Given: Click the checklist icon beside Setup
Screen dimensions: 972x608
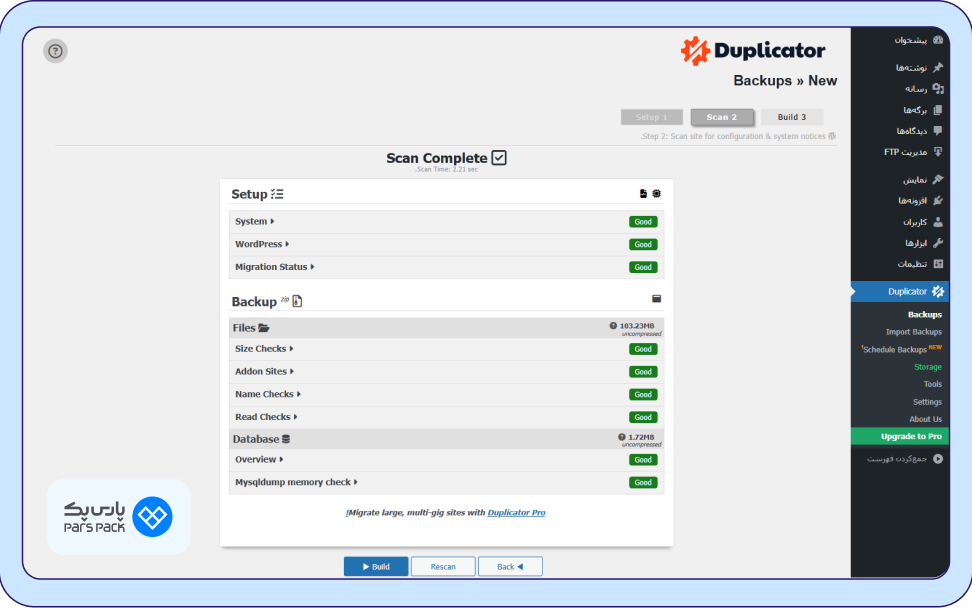Looking at the screenshot, I should coord(277,194).
